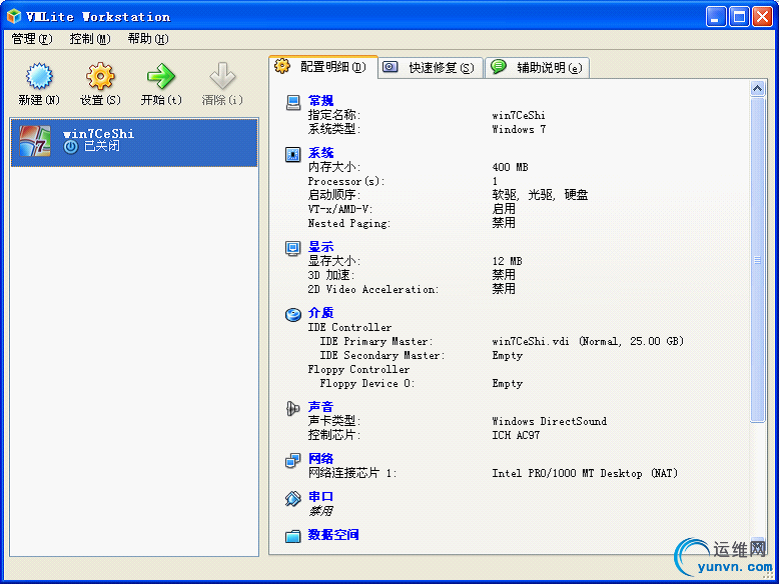Click the details pane scrollbar thumb

pos(757,260)
